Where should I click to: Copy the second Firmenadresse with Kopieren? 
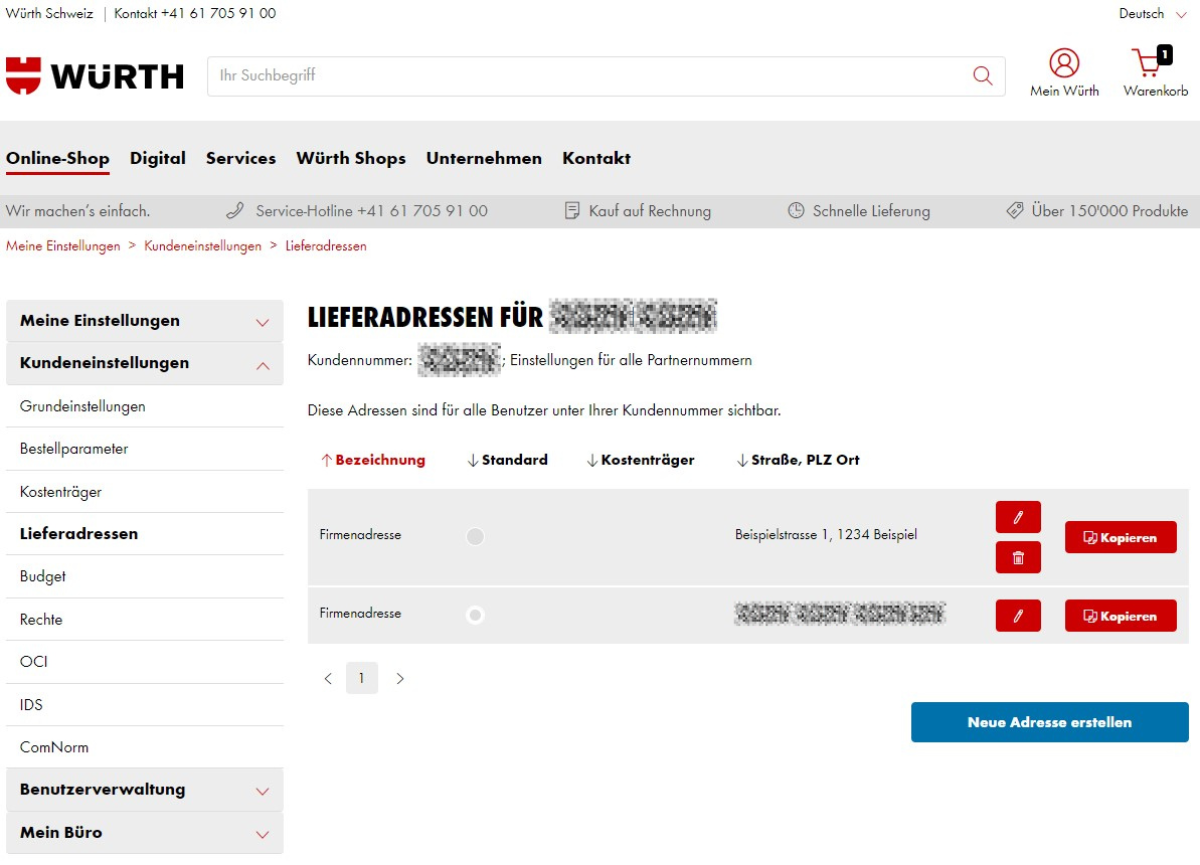tap(1121, 616)
